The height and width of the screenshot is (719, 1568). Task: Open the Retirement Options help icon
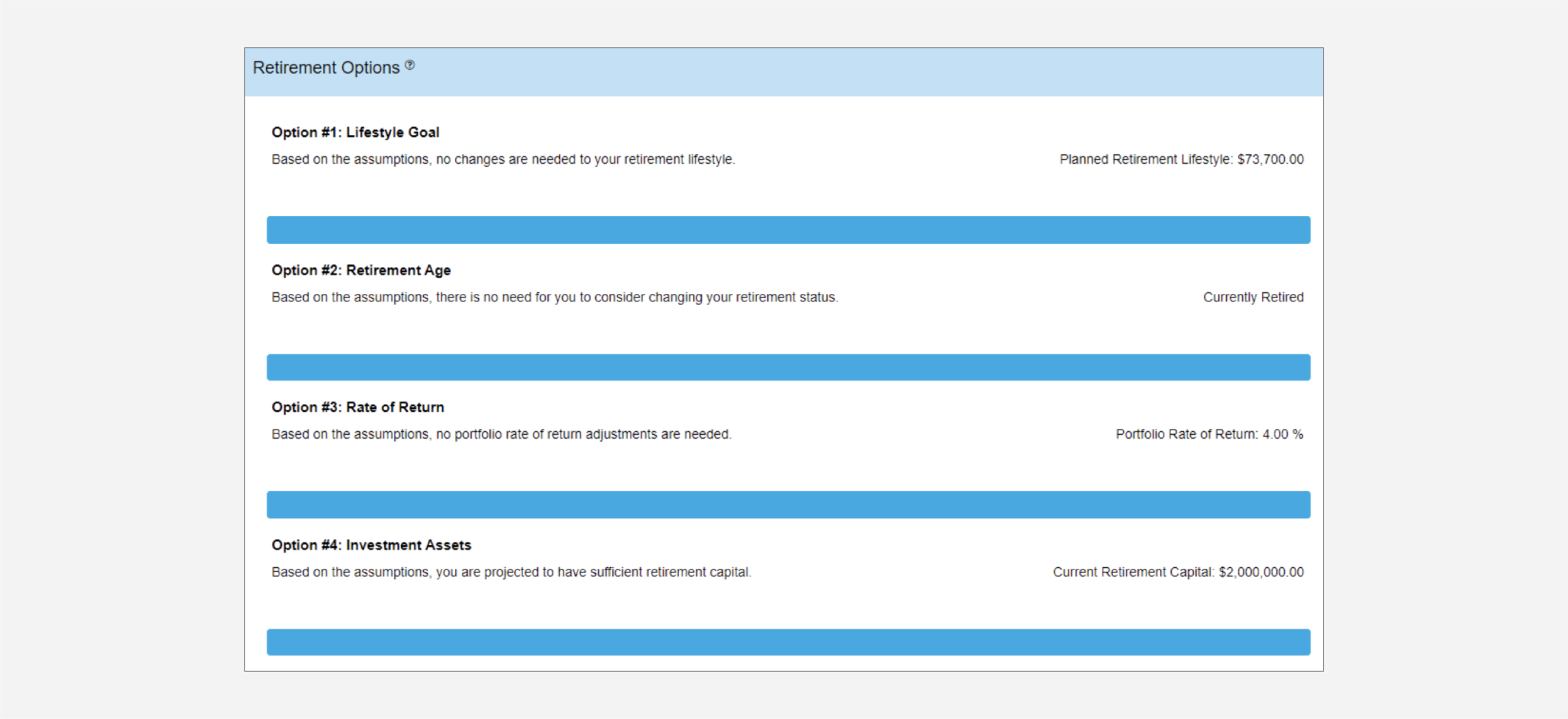coord(410,65)
